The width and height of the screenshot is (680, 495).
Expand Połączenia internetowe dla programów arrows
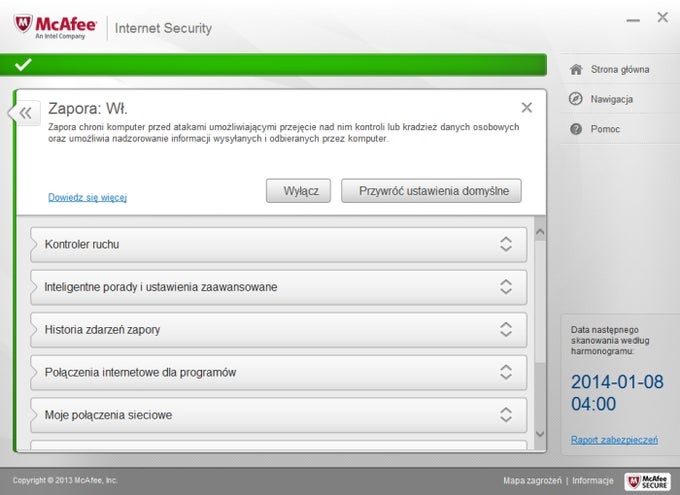click(x=506, y=372)
